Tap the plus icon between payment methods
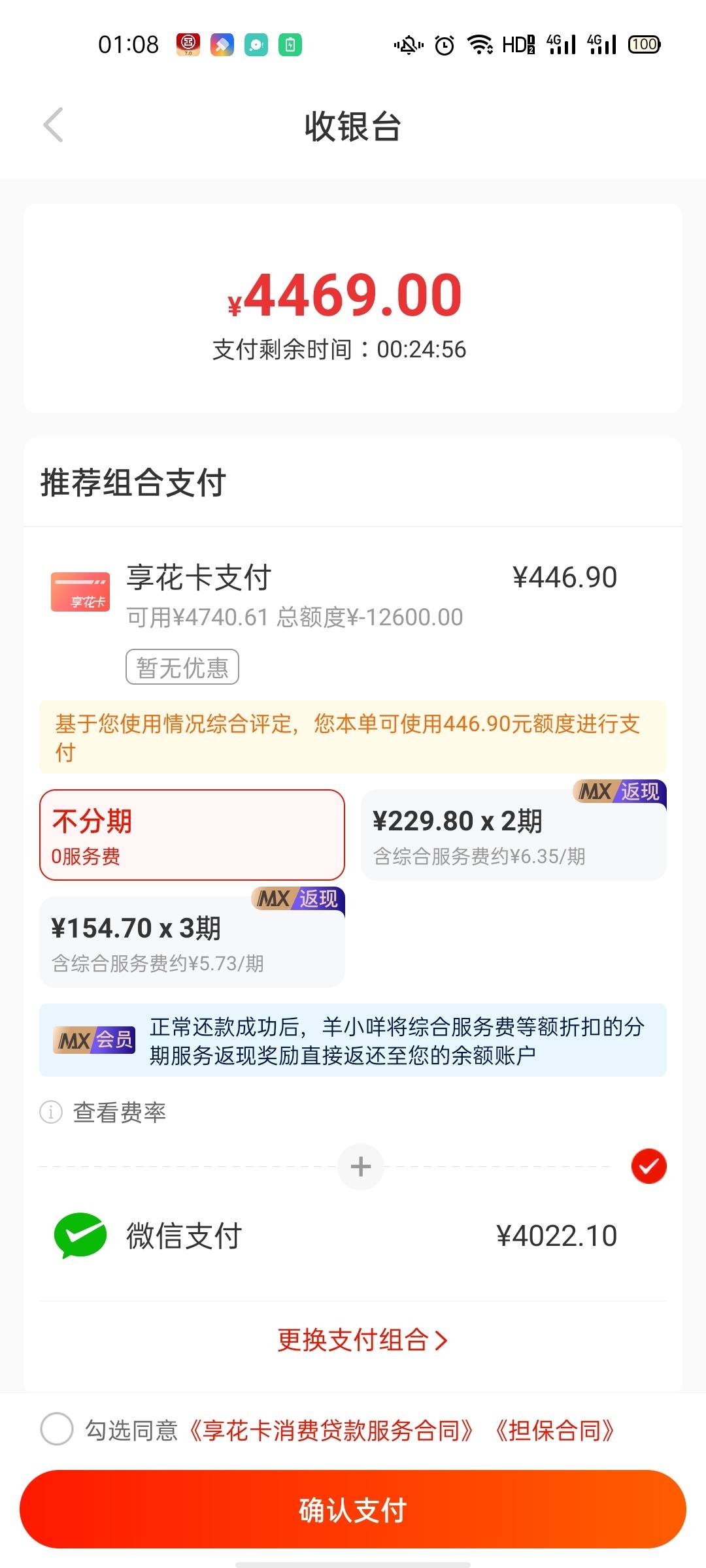The image size is (706, 1568). point(361,1166)
